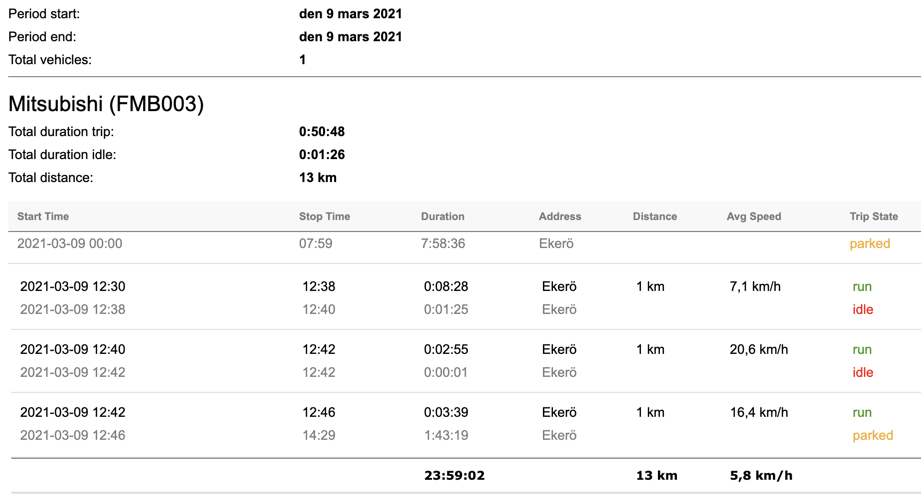This screenshot has height=496, width=921.
Task: Select the Mitsubishi (FMB003) vehicle heading
Action: (106, 104)
